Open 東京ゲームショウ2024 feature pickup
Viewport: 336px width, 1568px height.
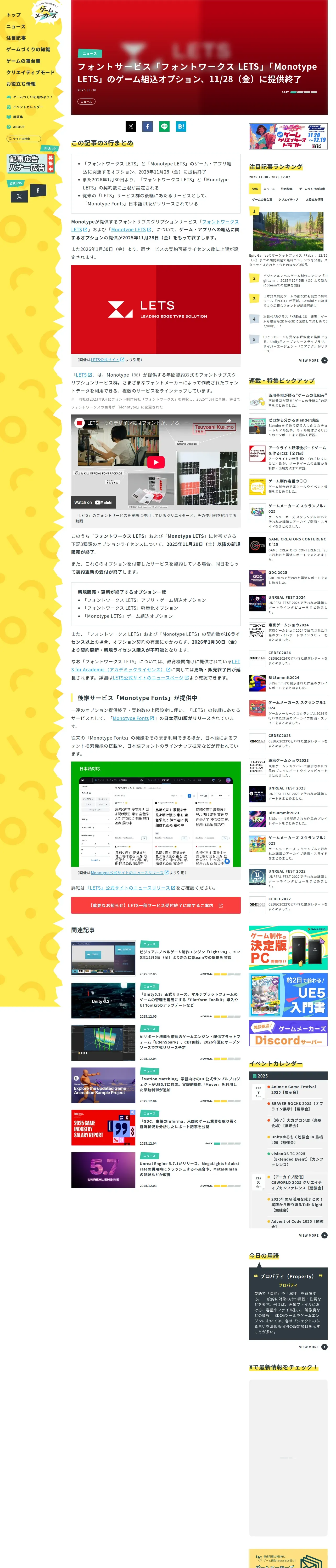[x=288, y=632]
